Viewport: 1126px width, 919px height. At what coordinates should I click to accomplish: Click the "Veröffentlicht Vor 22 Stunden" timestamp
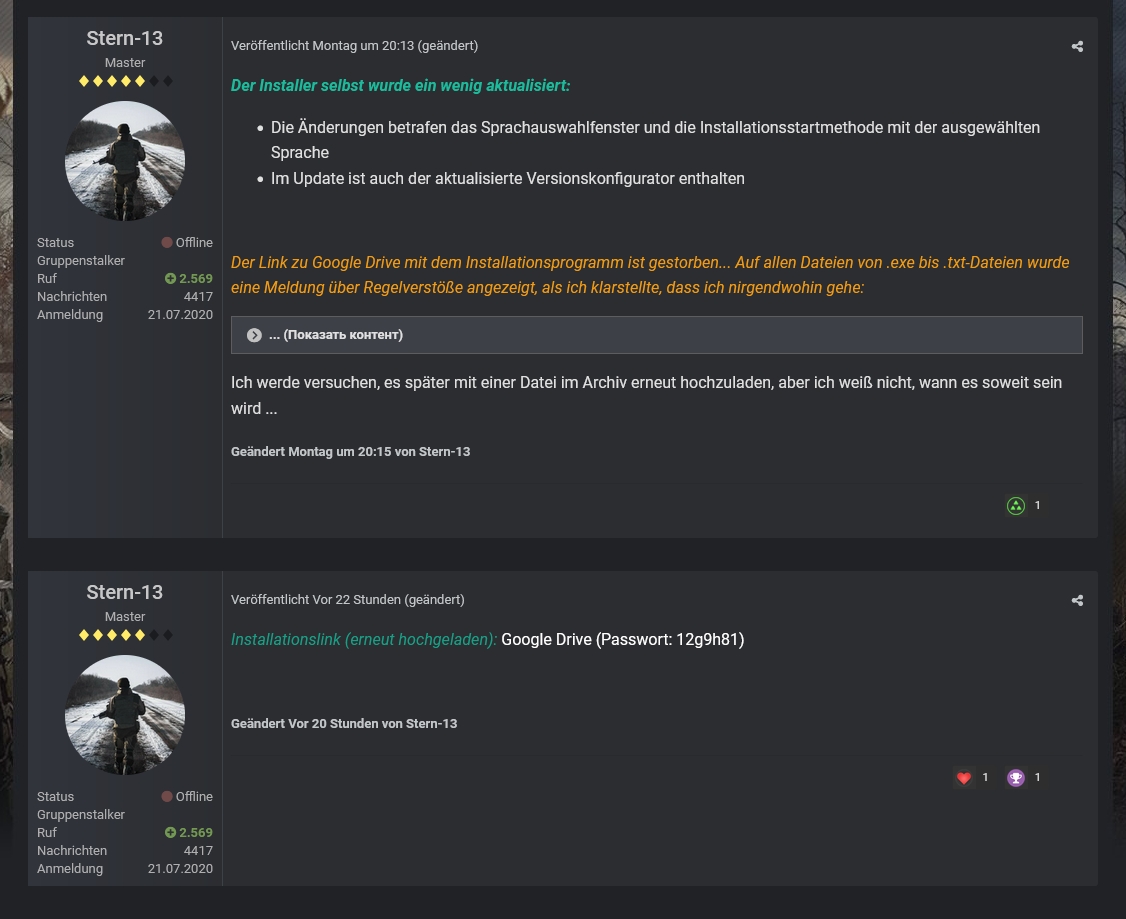coord(315,600)
